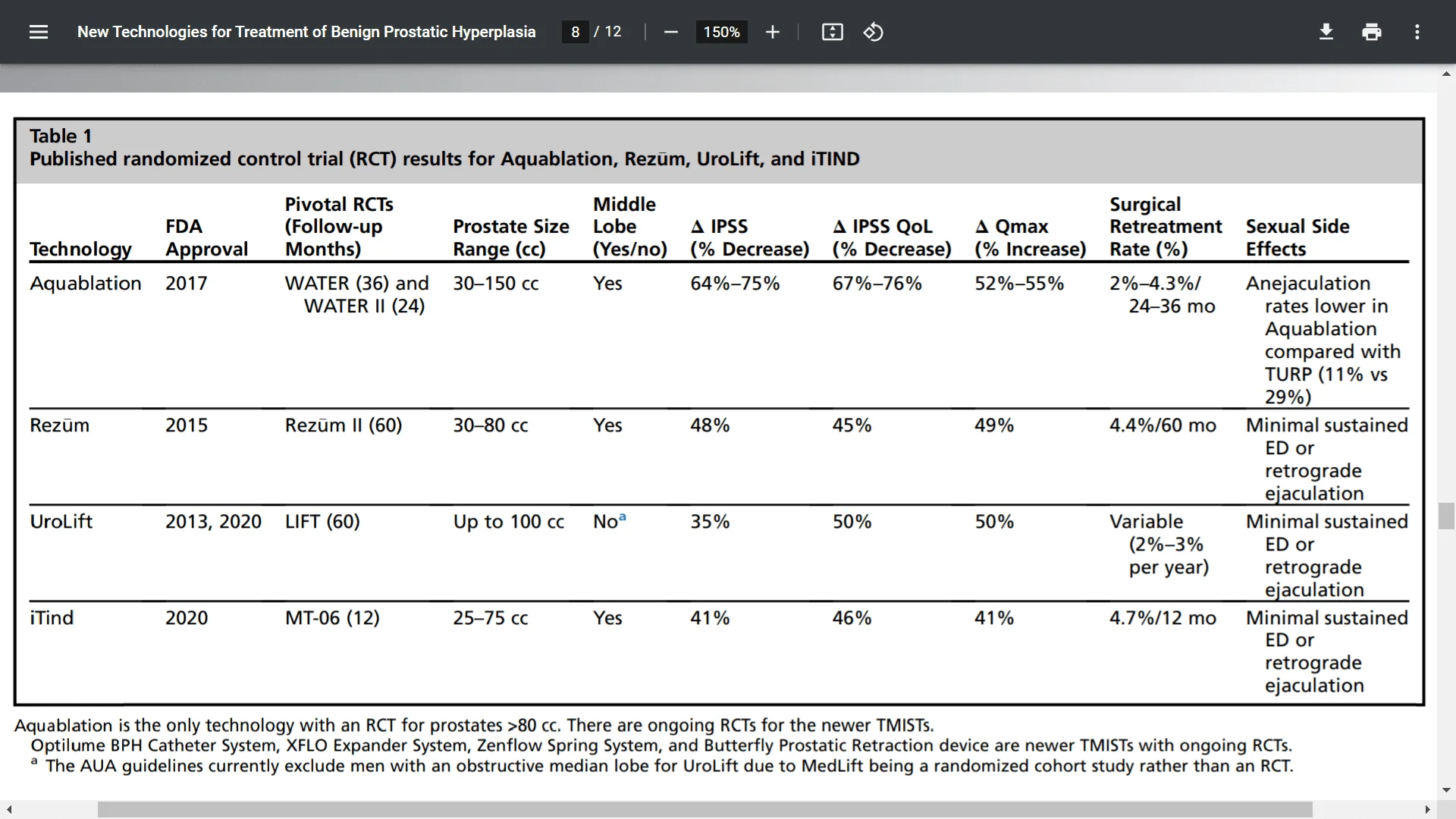
Task: Click the scroll right arrow
Action: point(1428,810)
